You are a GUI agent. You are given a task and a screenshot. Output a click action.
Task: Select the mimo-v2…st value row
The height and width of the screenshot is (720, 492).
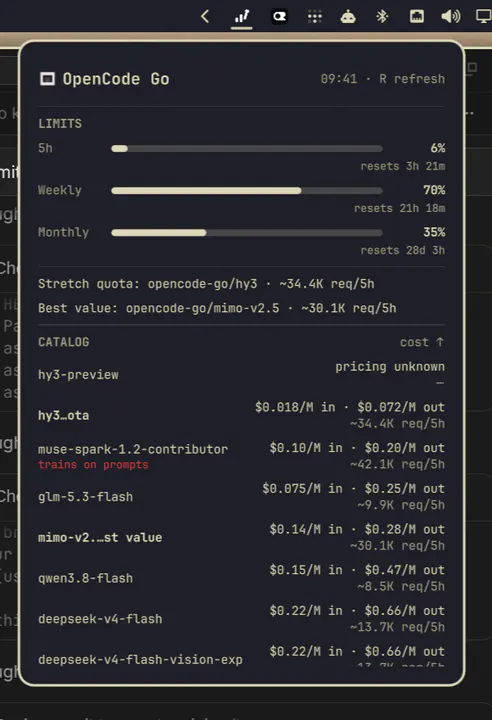coord(242,537)
